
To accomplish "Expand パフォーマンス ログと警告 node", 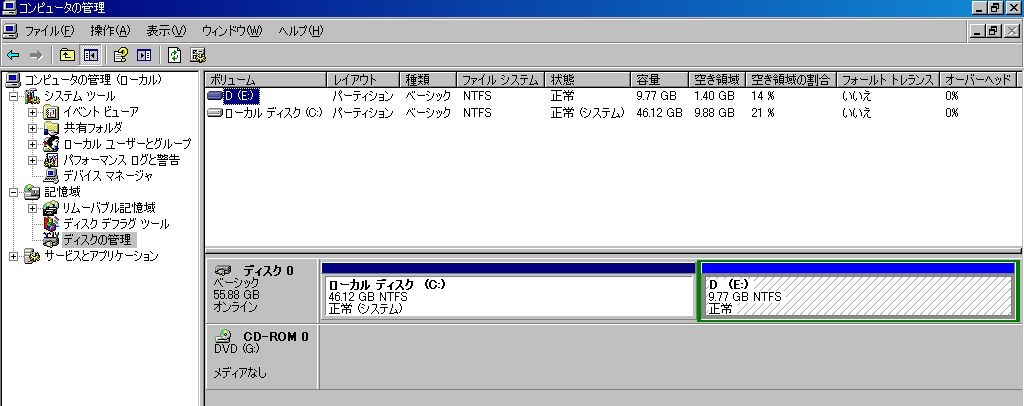I will (33, 160).
